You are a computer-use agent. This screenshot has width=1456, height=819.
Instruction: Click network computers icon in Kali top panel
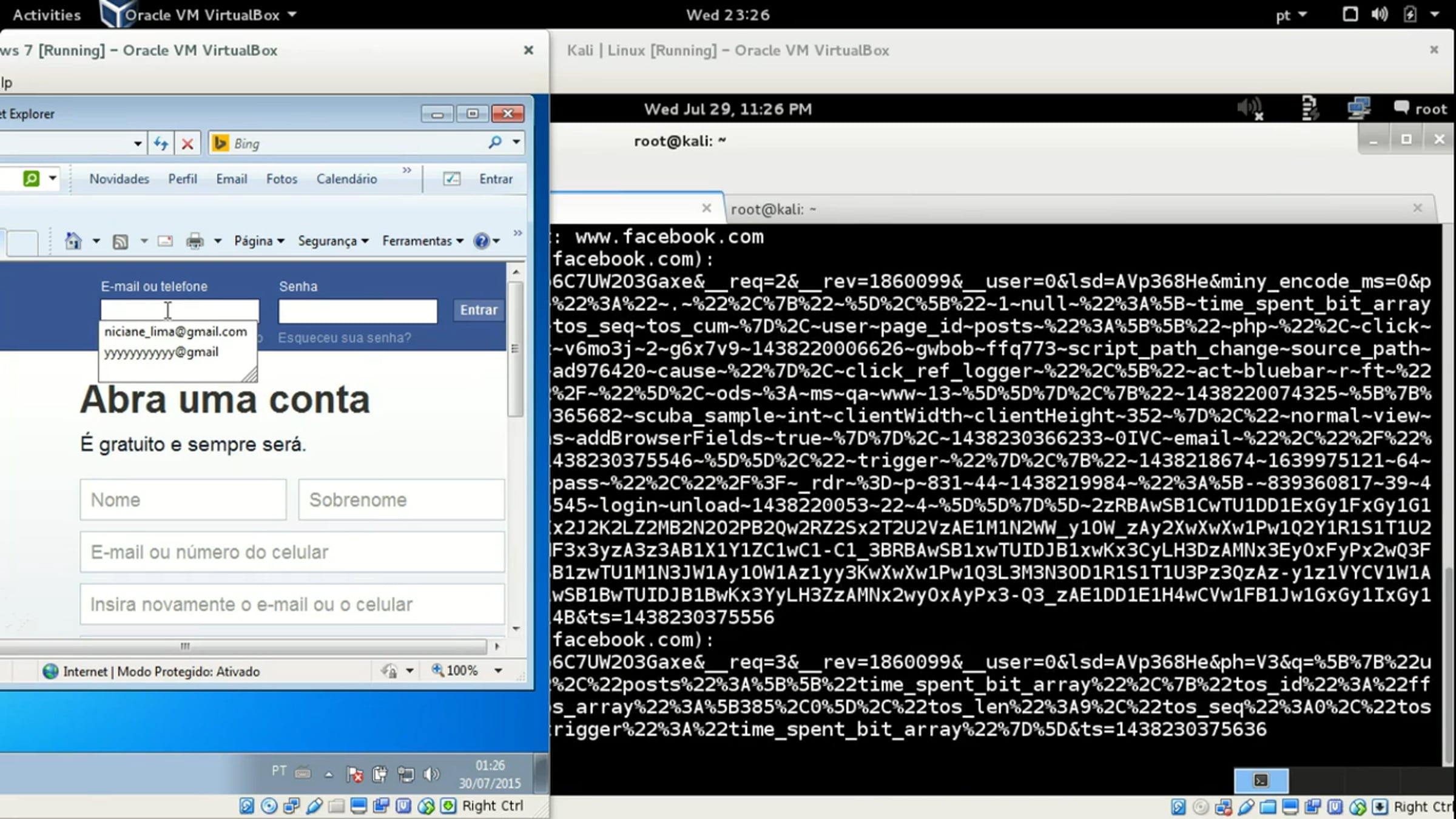coord(1358,109)
